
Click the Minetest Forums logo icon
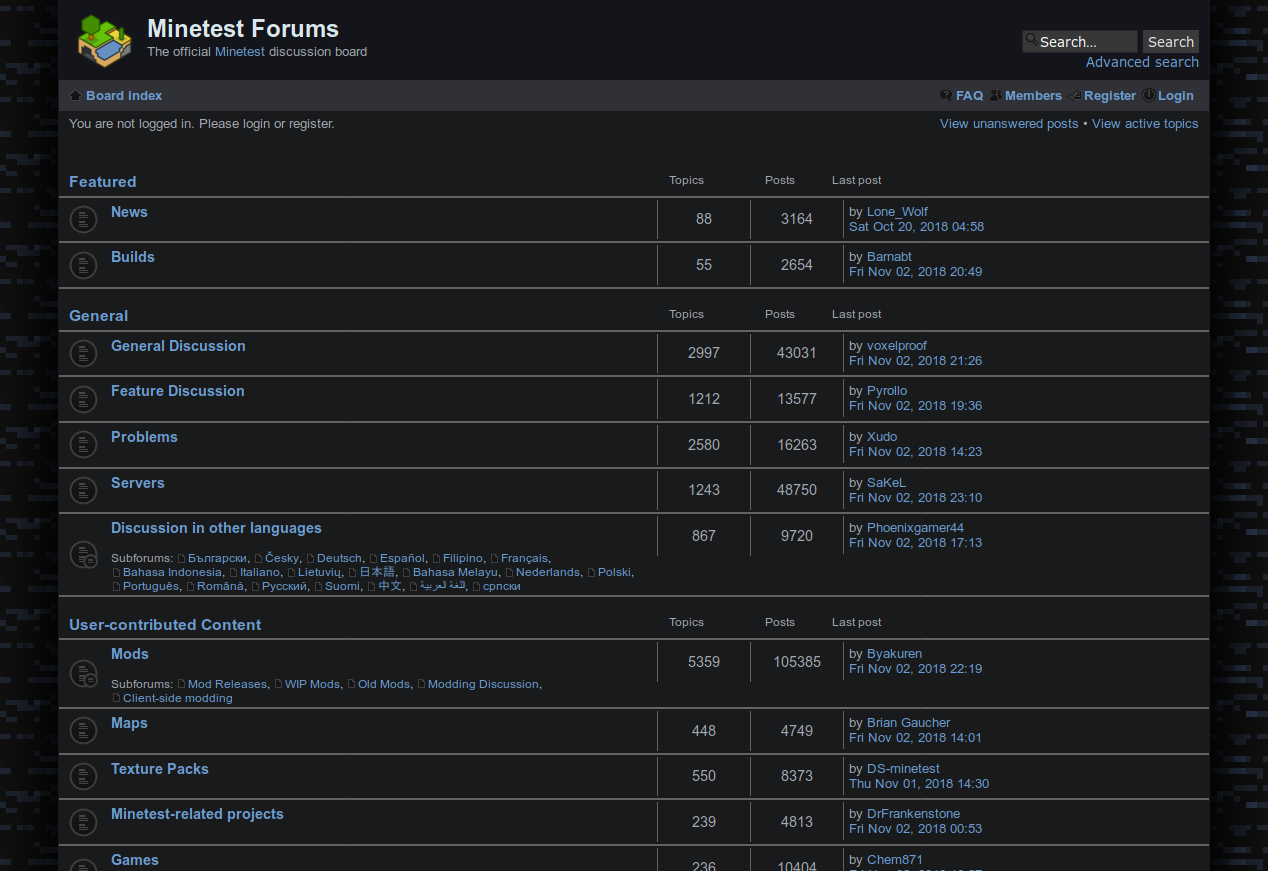click(x=104, y=41)
